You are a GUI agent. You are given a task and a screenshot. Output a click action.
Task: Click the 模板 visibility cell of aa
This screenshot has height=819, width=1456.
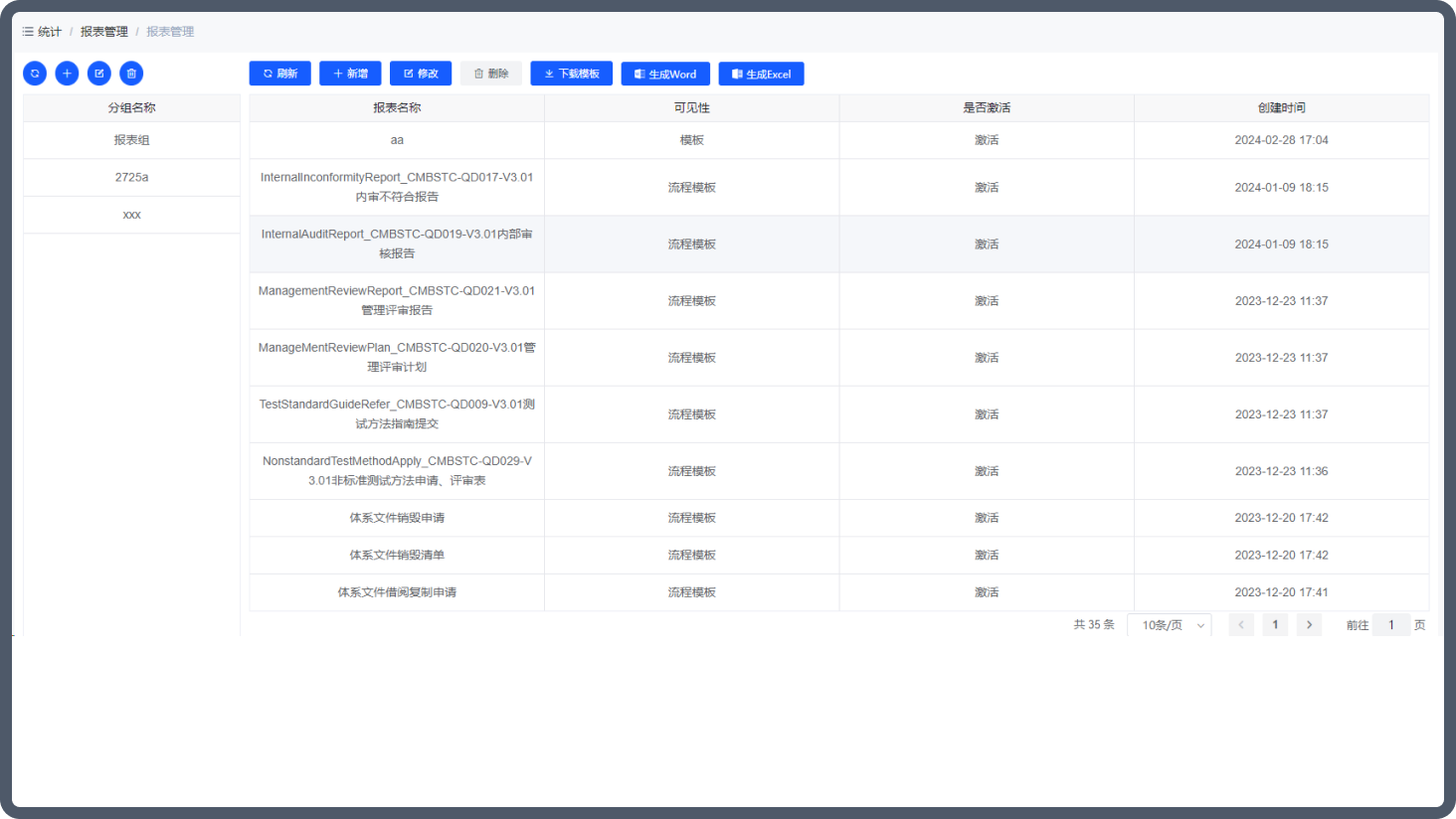692,140
